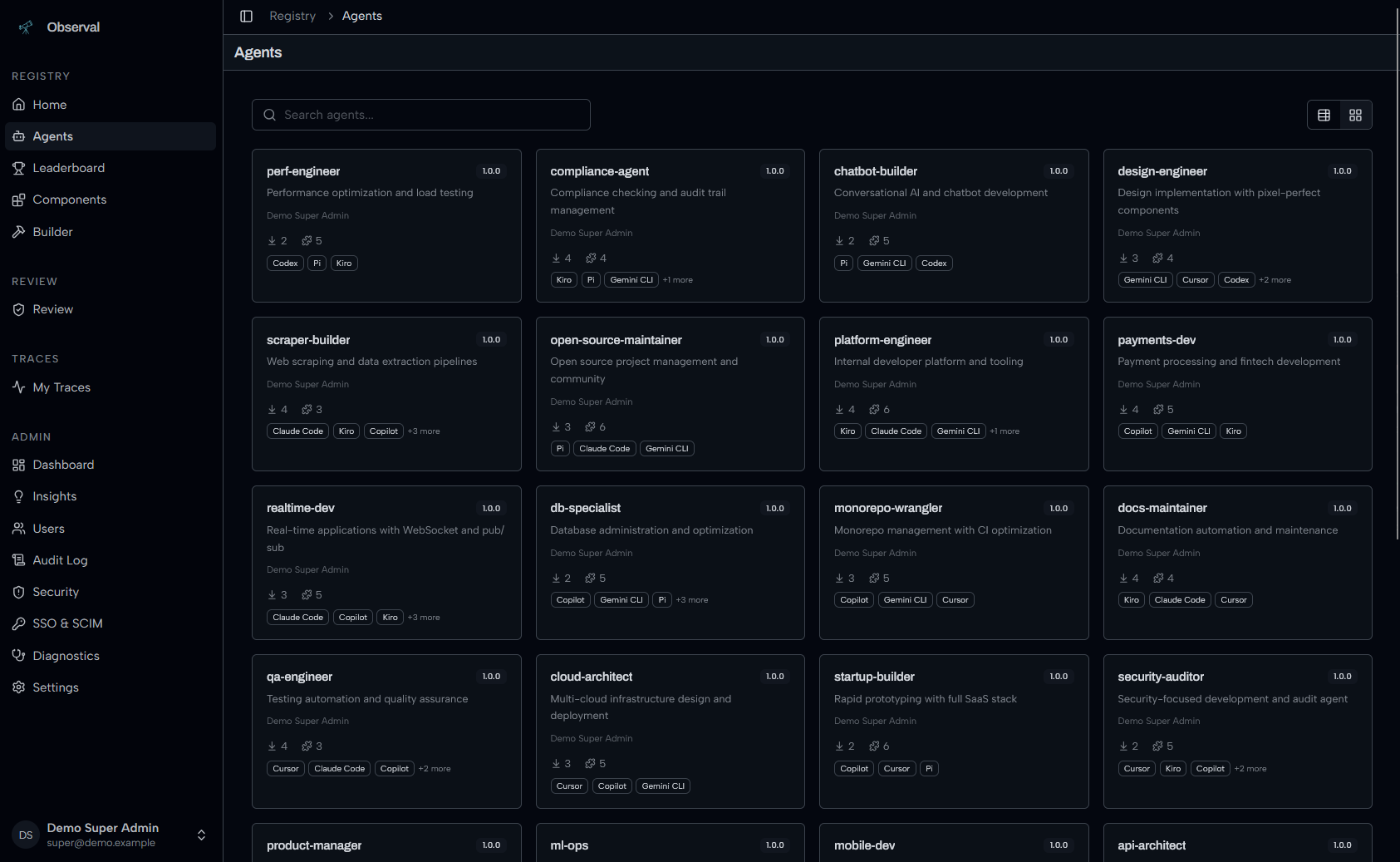This screenshot has width=1400, height=862.
Task: Click the Observal telescope logo icon
Action: 26,27
